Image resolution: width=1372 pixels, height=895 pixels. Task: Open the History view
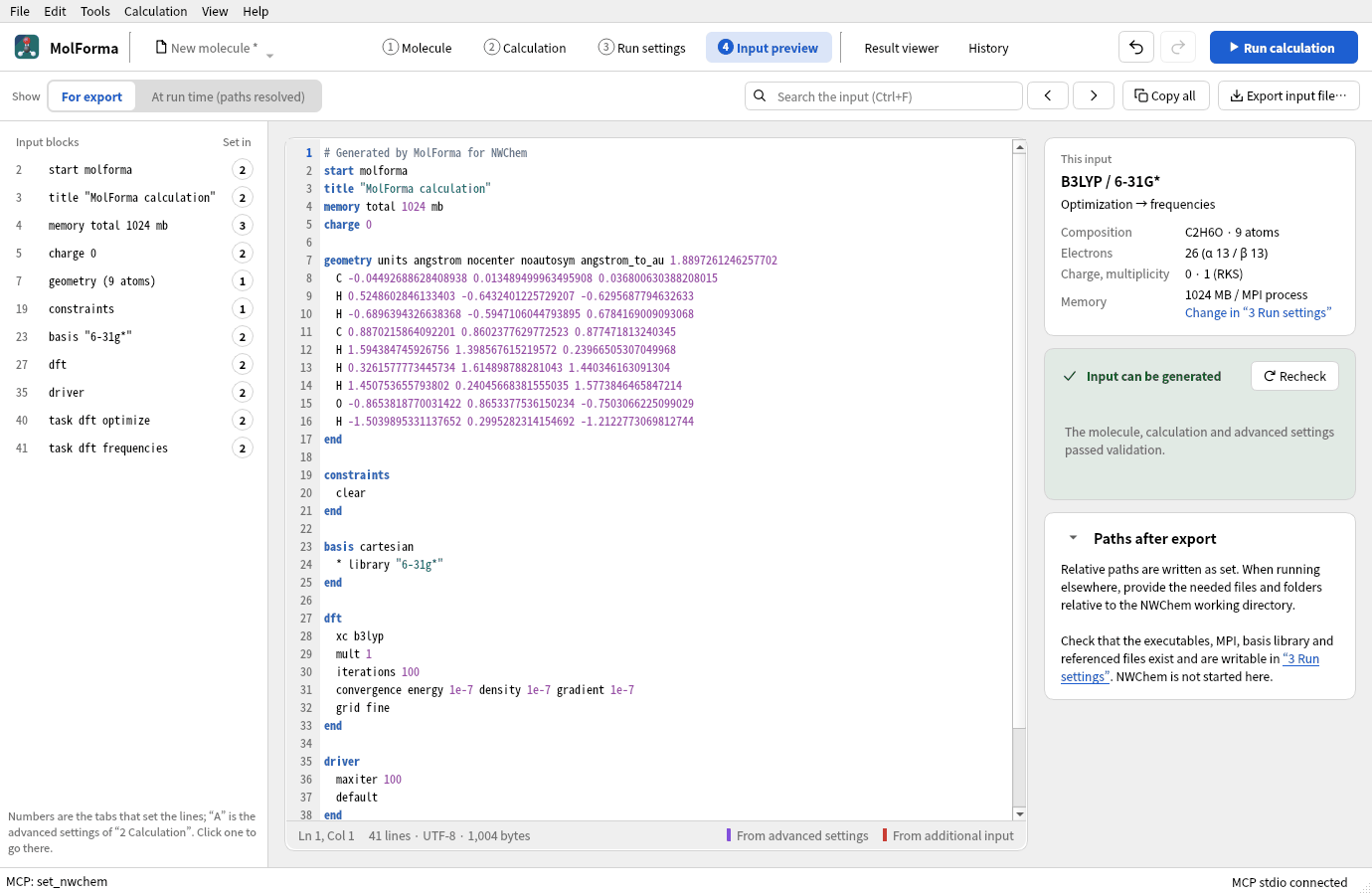pyautogui.click(x=988, y=48)
